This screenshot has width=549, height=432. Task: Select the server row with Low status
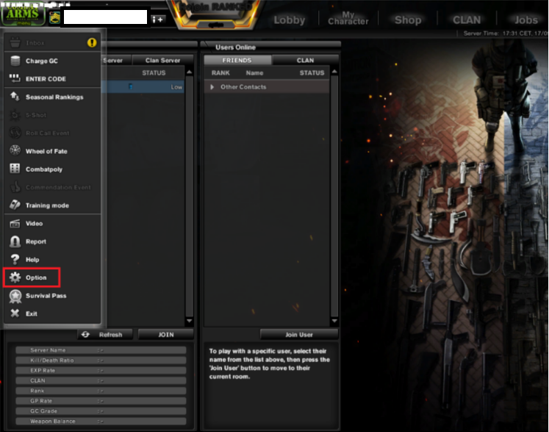point(143,87)
